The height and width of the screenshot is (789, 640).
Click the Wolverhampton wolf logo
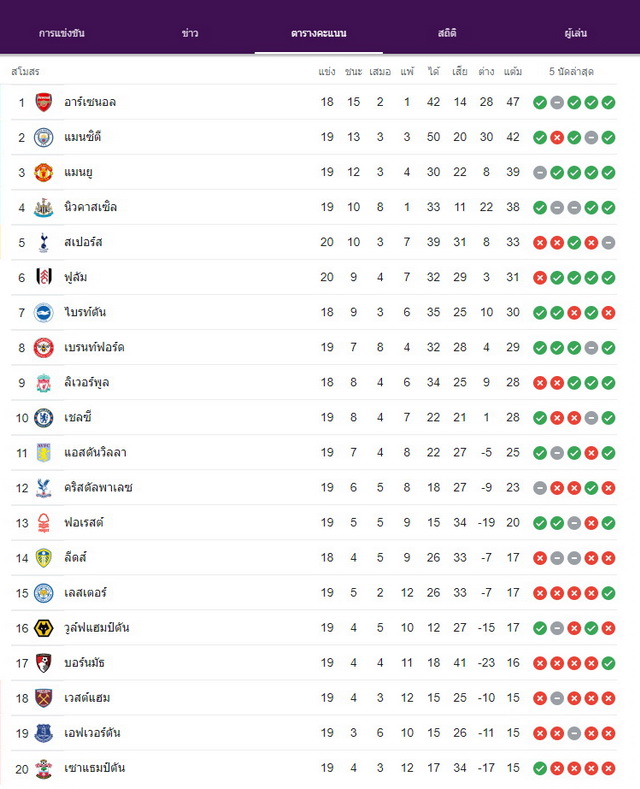click(x=44, y=628)
